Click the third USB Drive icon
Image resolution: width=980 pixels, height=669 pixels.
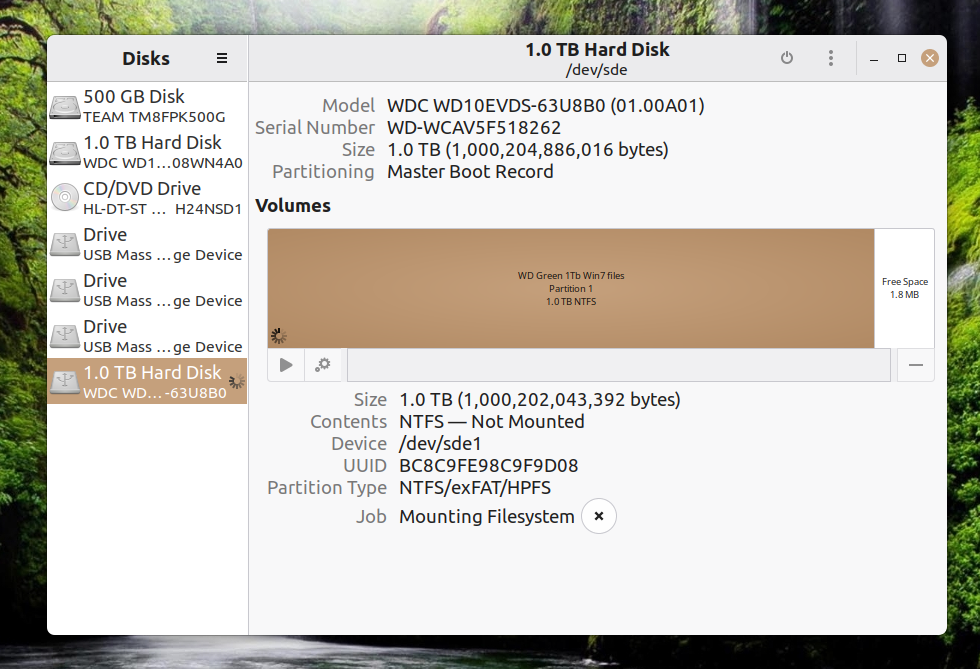[x=65, y=336]
